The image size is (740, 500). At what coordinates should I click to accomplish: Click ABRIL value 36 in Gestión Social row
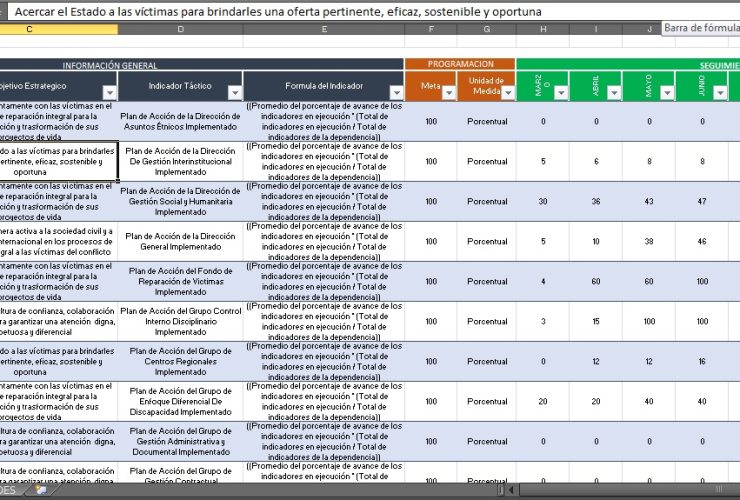pyautogui.click(x=596, y=202)
